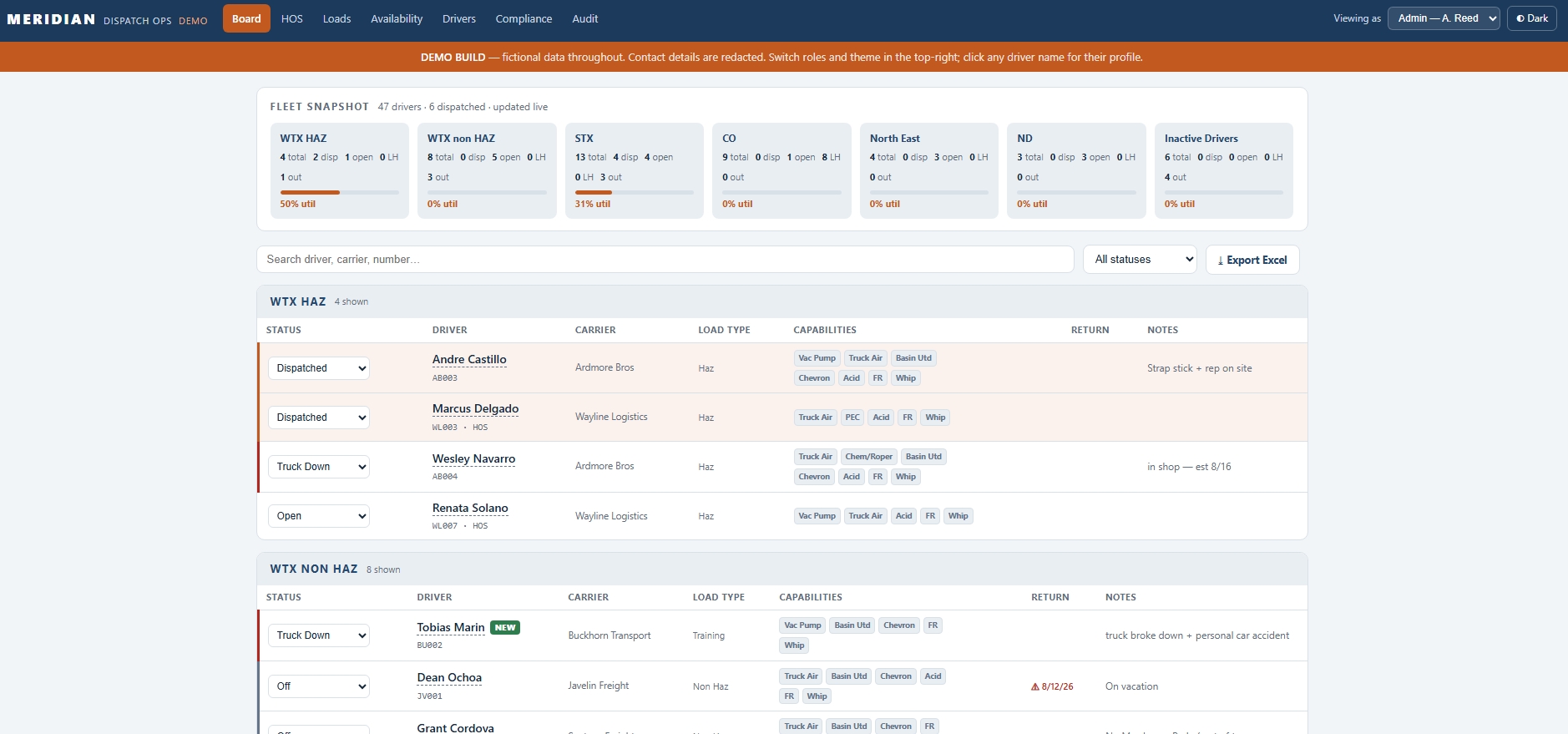Select the STX snapshot card
This screenshot has width=1568, height=734.
pos(635,170)
